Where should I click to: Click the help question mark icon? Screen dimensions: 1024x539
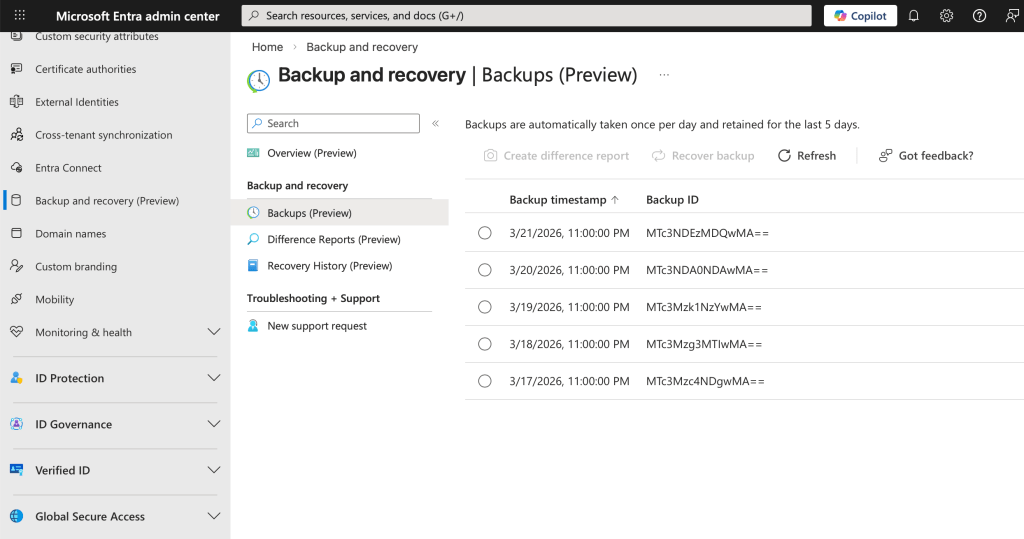point(979,16)
